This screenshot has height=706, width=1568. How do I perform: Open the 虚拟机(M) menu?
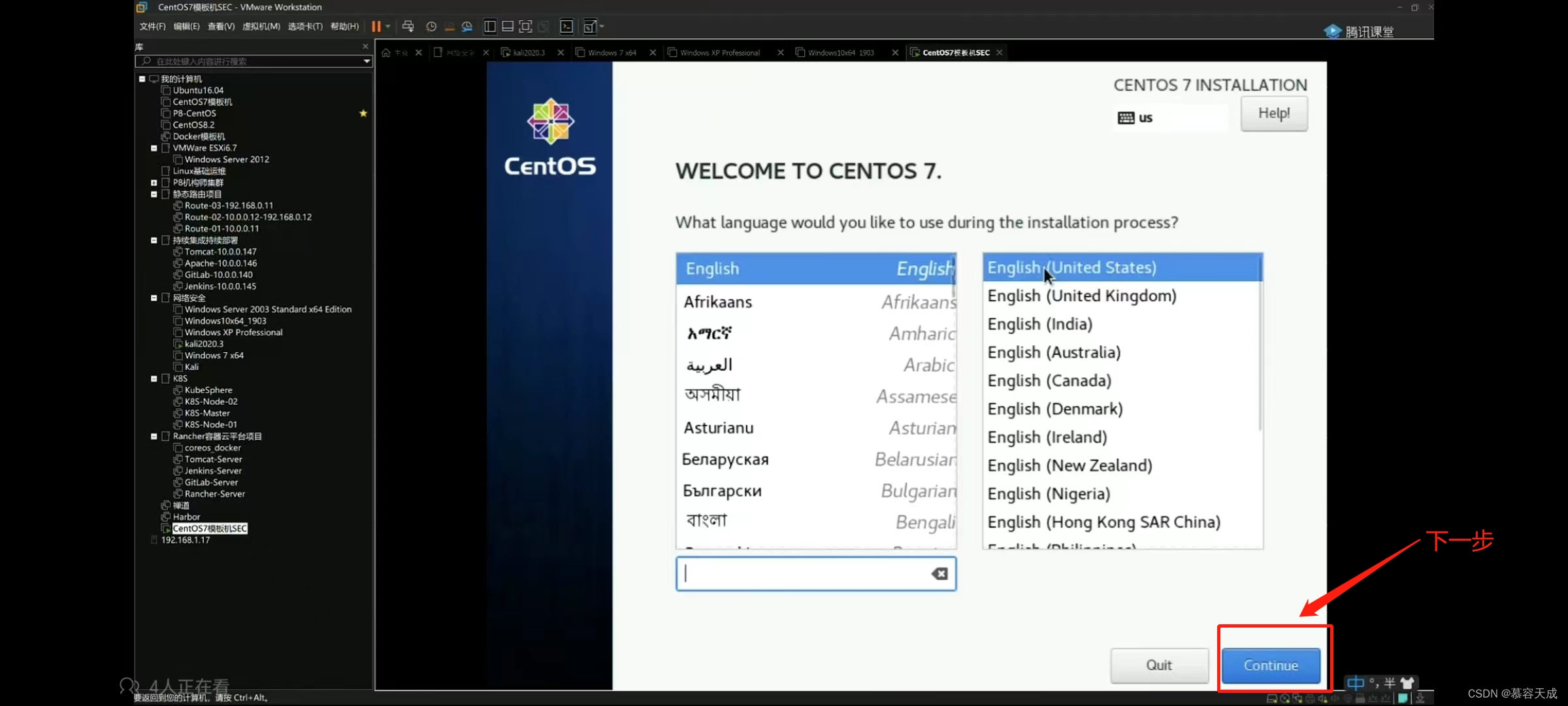261,27
